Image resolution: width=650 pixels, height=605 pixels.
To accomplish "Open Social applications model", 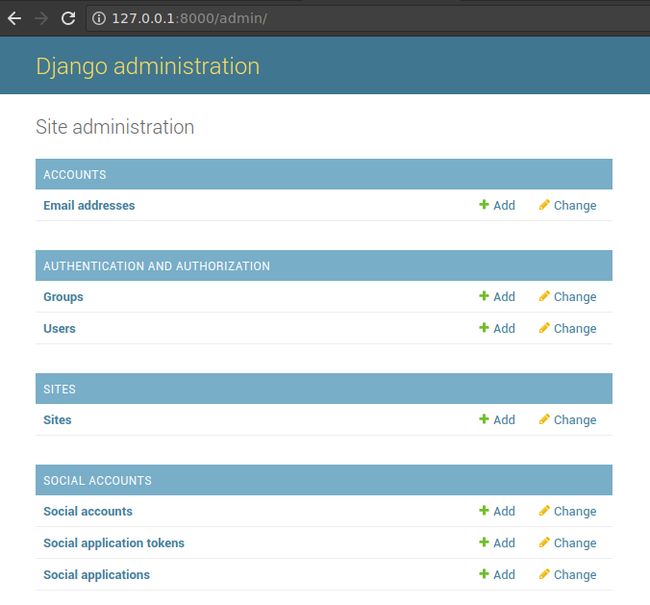I will [97, 575].
